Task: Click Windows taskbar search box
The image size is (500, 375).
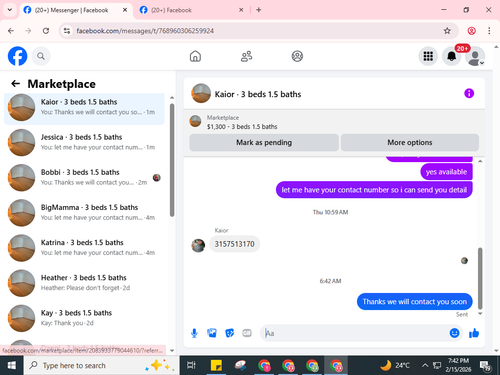Action: [x=102, y=366]
